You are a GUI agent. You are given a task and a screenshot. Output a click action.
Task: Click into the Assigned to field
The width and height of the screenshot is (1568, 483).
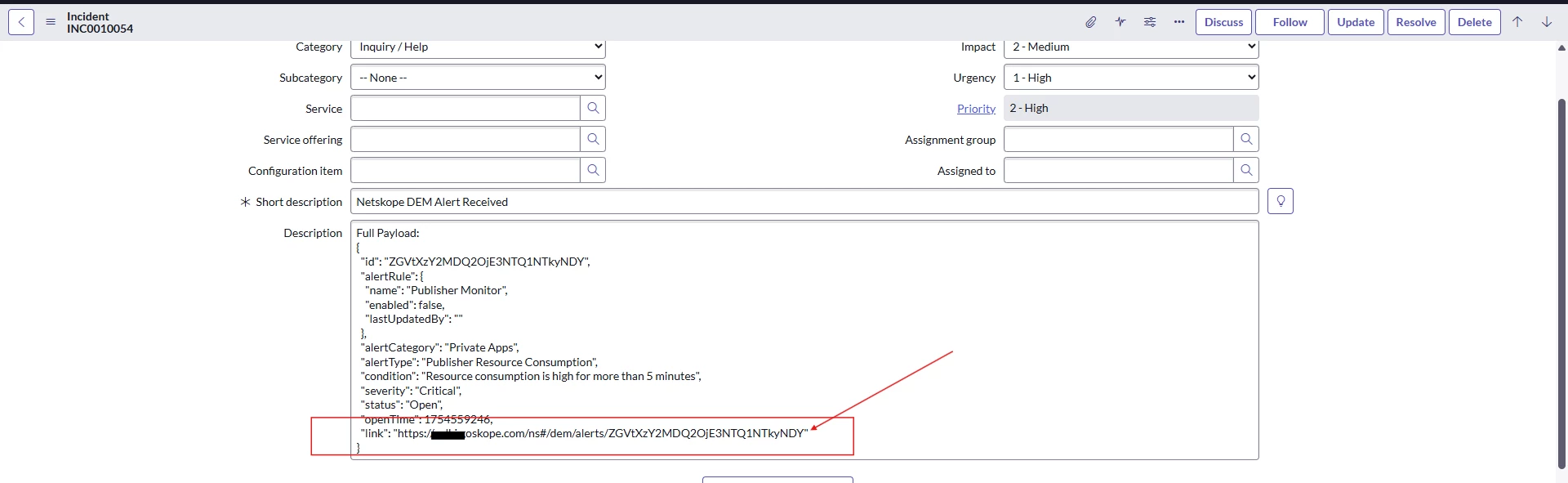click(x=1119, y=170)
